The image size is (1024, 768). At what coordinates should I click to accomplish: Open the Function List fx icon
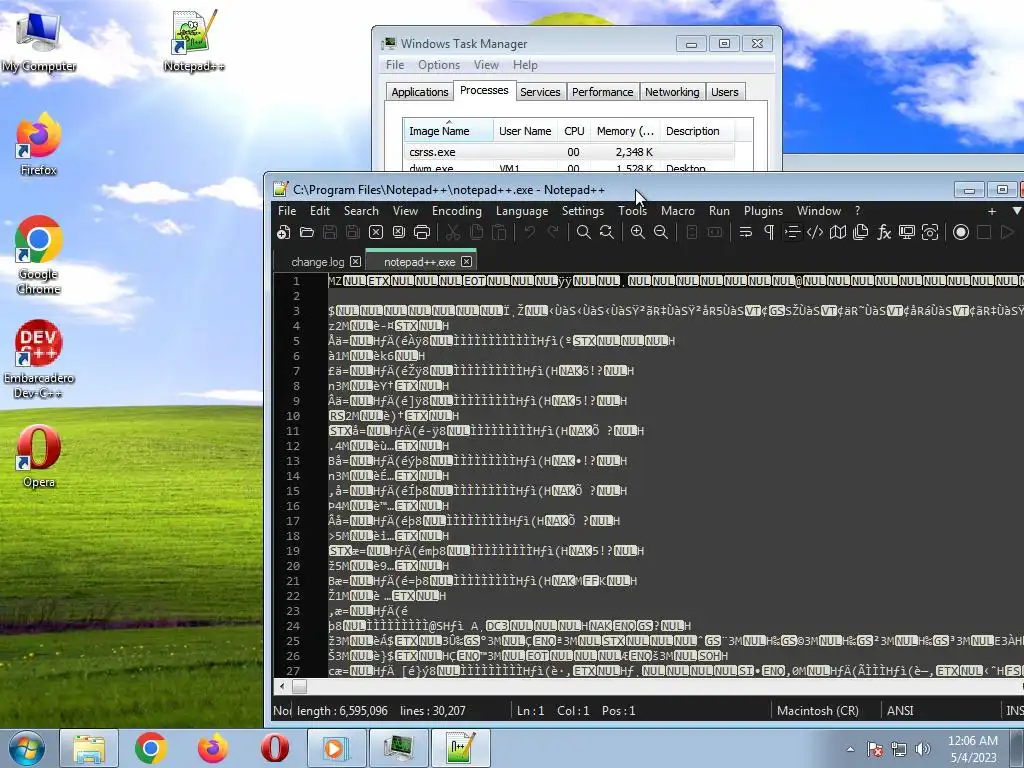pyautogui.click(x=884, y=232)
